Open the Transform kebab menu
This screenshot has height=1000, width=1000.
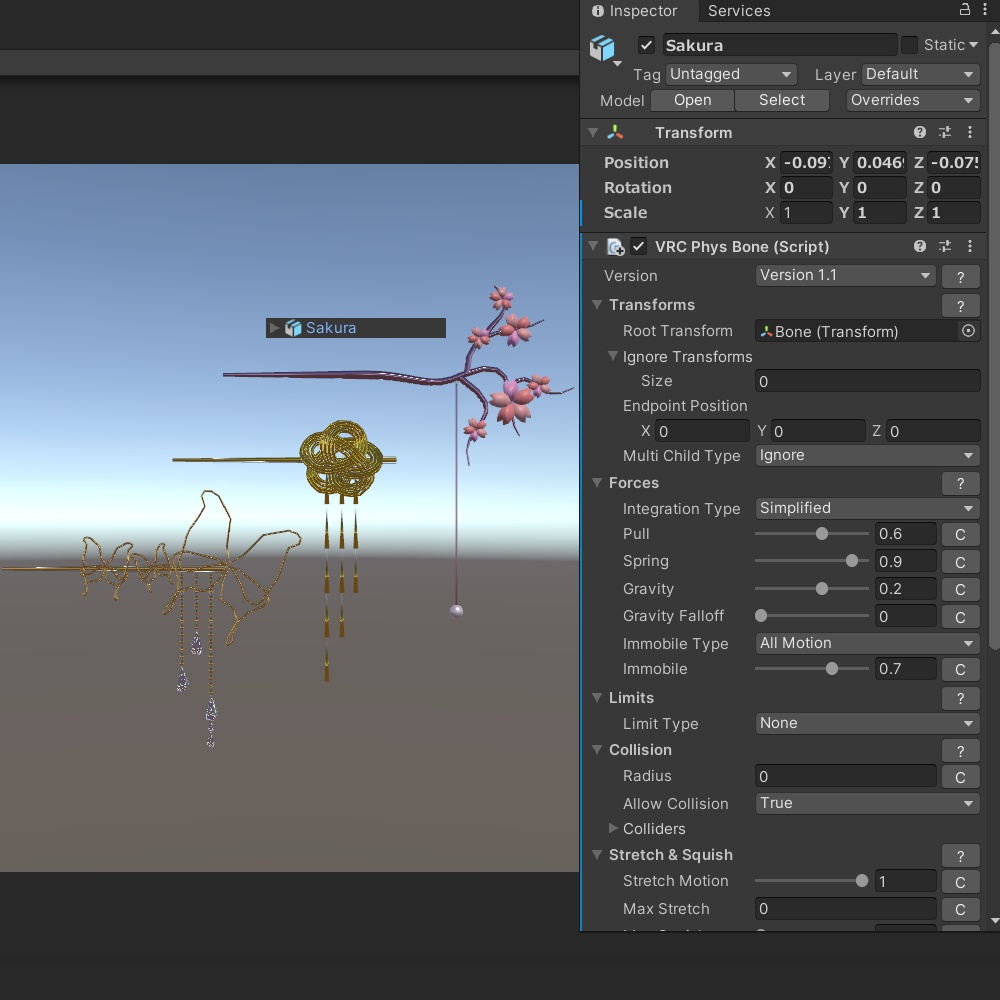coord(969,132)
